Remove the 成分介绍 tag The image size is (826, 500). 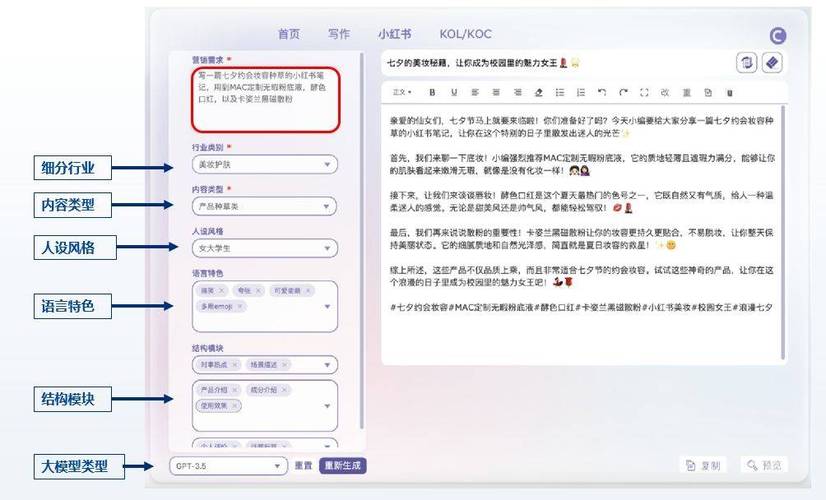click(284, 390)
